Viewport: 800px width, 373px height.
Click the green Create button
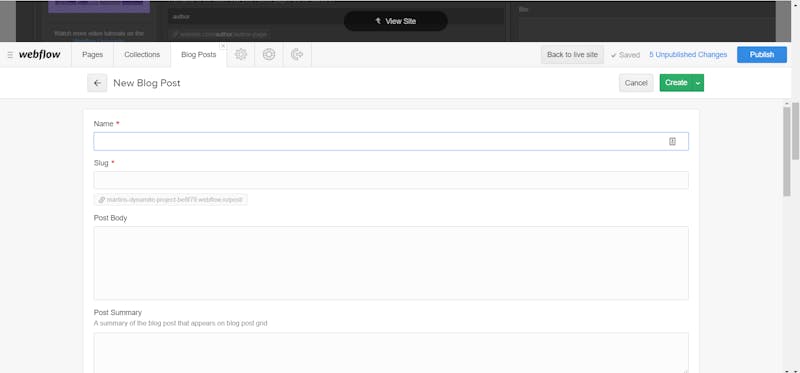[676, 83]
